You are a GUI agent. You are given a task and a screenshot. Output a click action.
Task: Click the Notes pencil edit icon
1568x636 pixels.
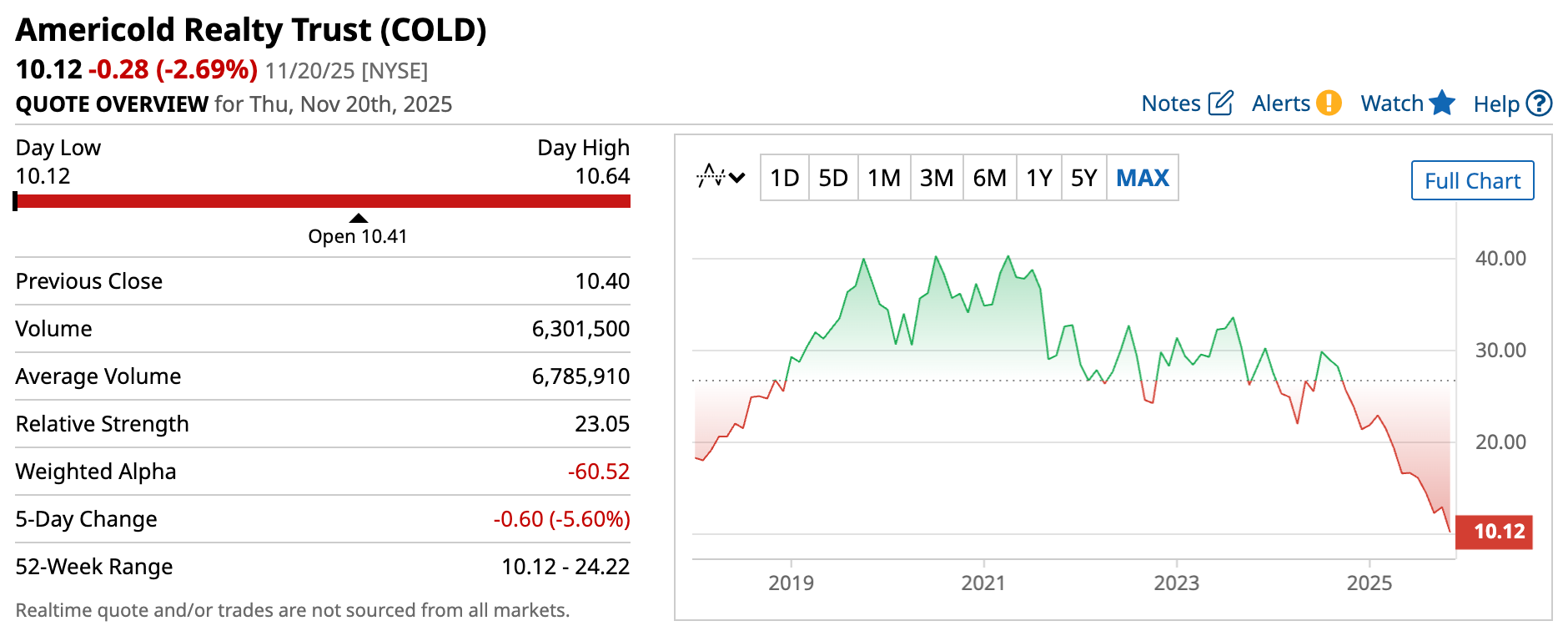pyautogui.click(x=1220, y=103)
